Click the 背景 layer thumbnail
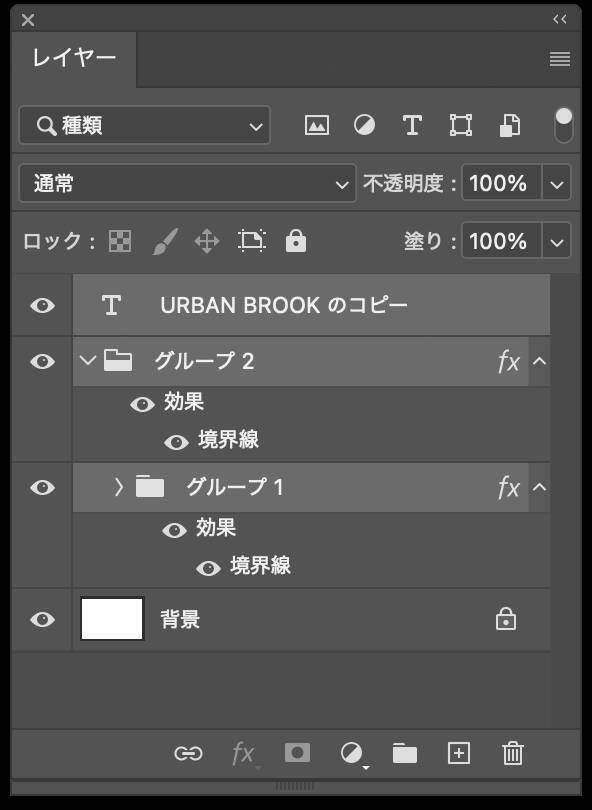 coord(111,618)
